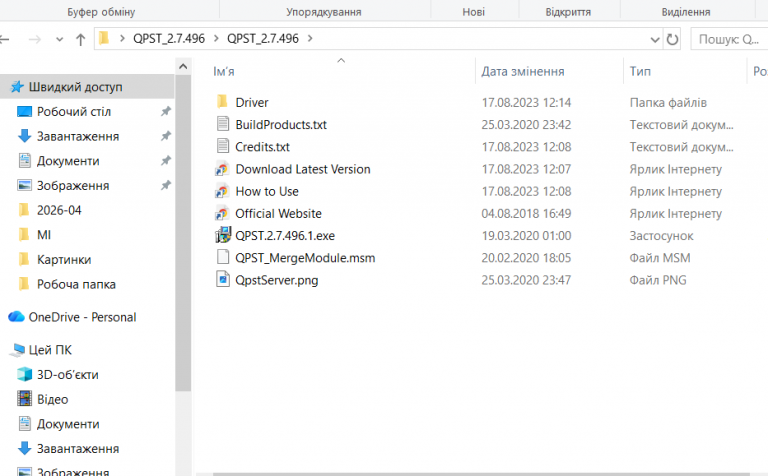Image resolution: width=768 pixels, height=476 pixels.
Task: Select Download Latest Version shortcut icon
Action: click(222, 169)
